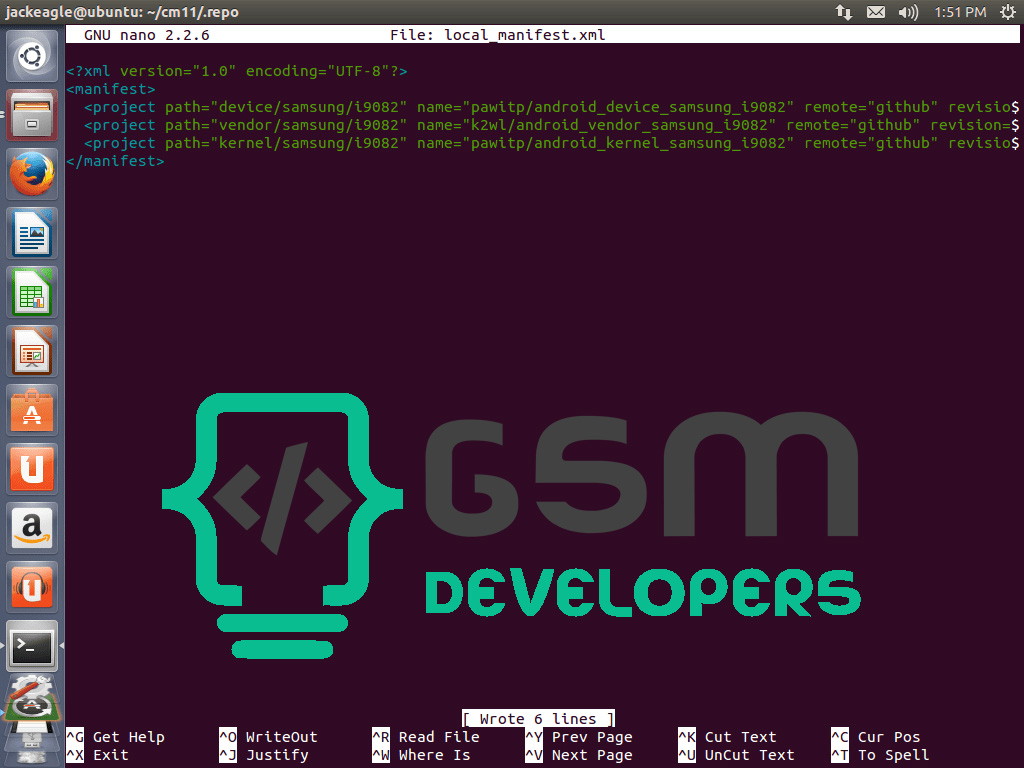Open the system session gear menu
Viewport: 1024px width, 768px height.
pyautogui.click(x=1008, y=12)
